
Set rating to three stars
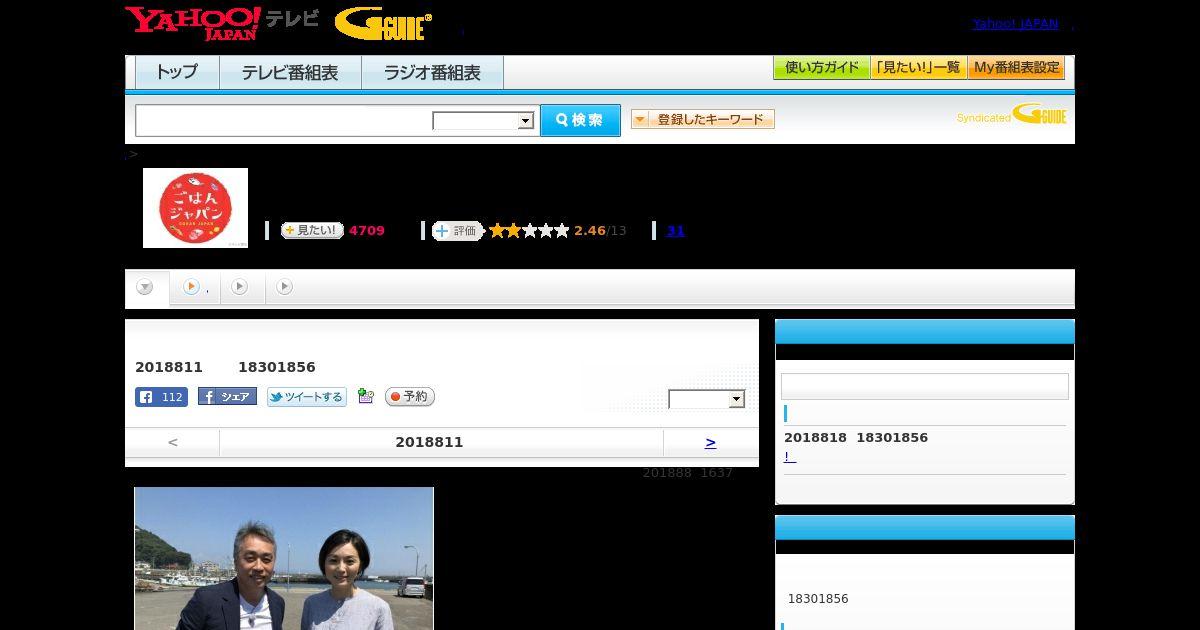pyautogui.click(x=529, y=231)
